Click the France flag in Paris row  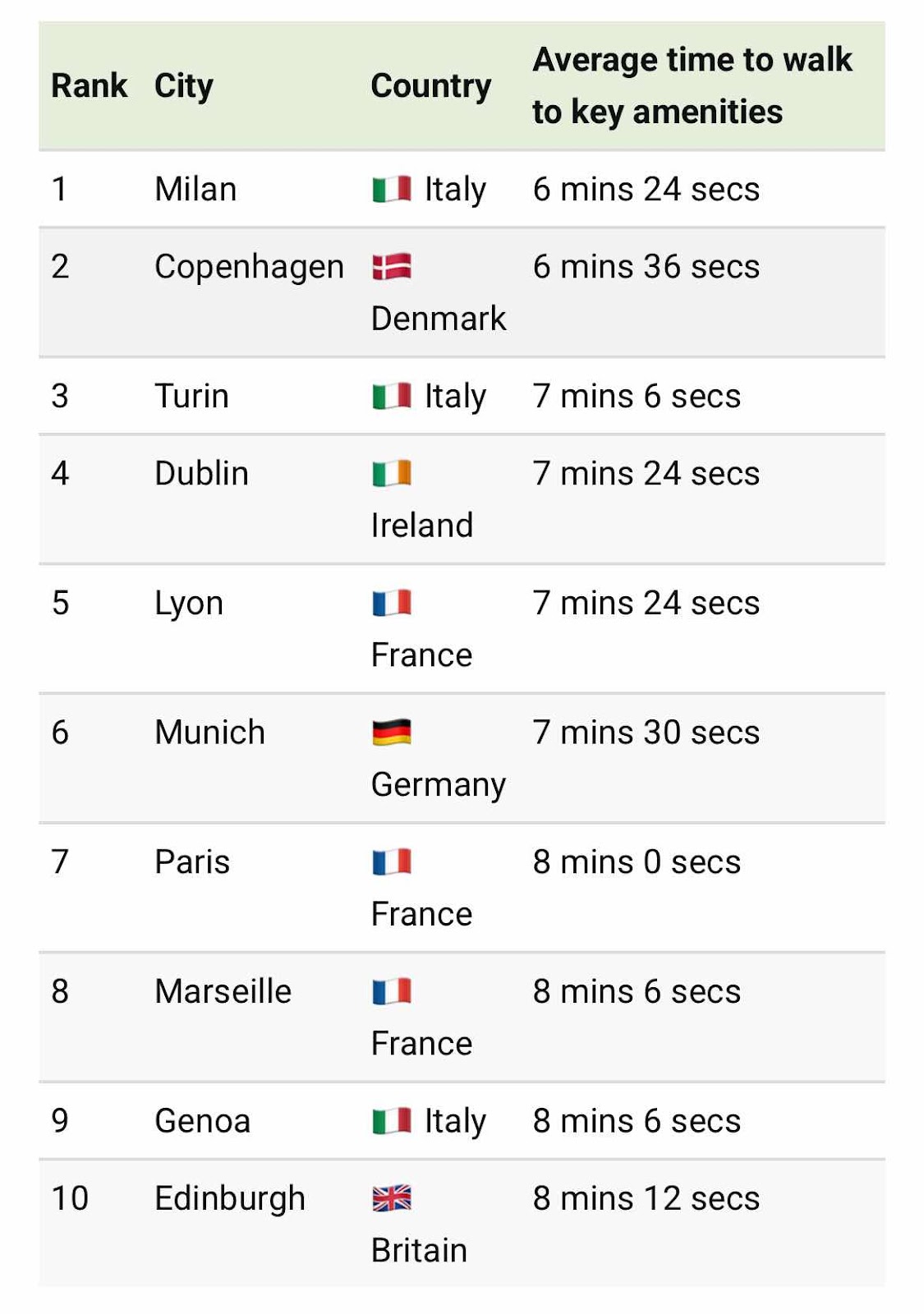coord(391,862)
